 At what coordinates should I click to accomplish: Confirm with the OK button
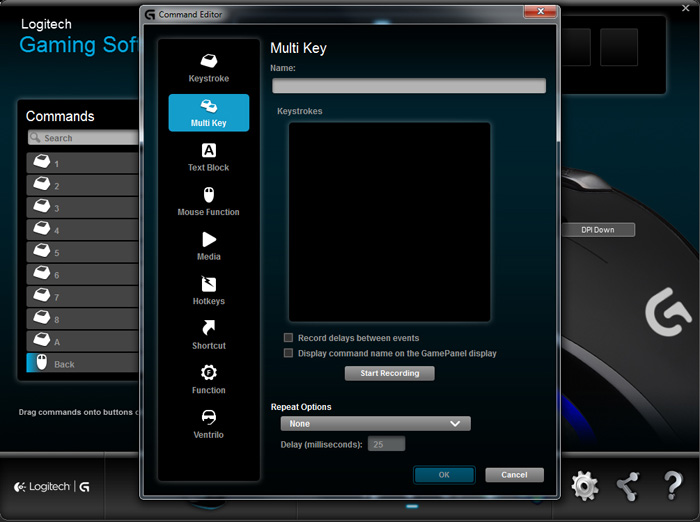pyautogui.click(x=444, y=475)
